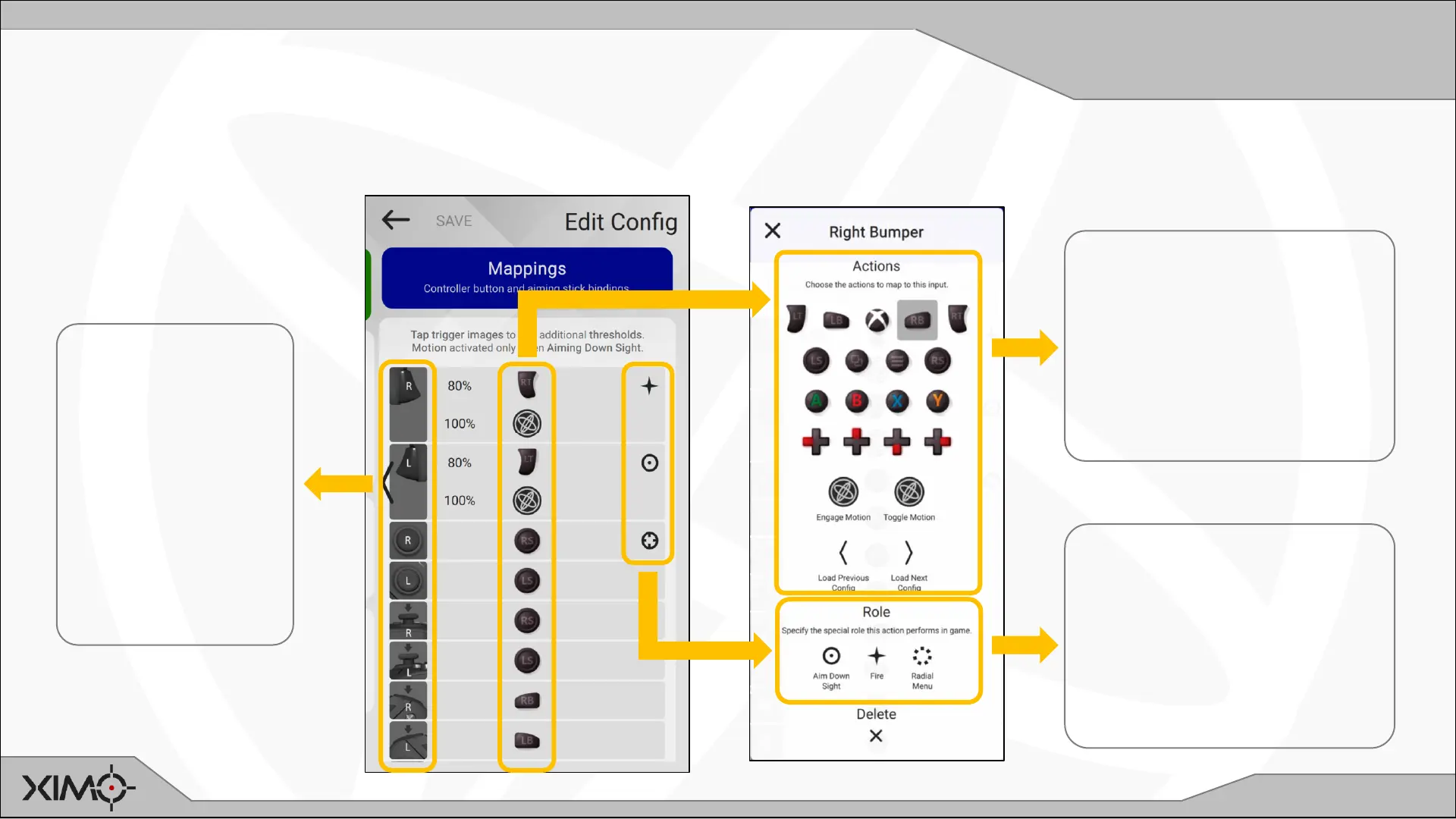The width and height of the screenshot is (1456, 819).
Task: Select the Xbox guide button action
Action: (x=877, y=321)
